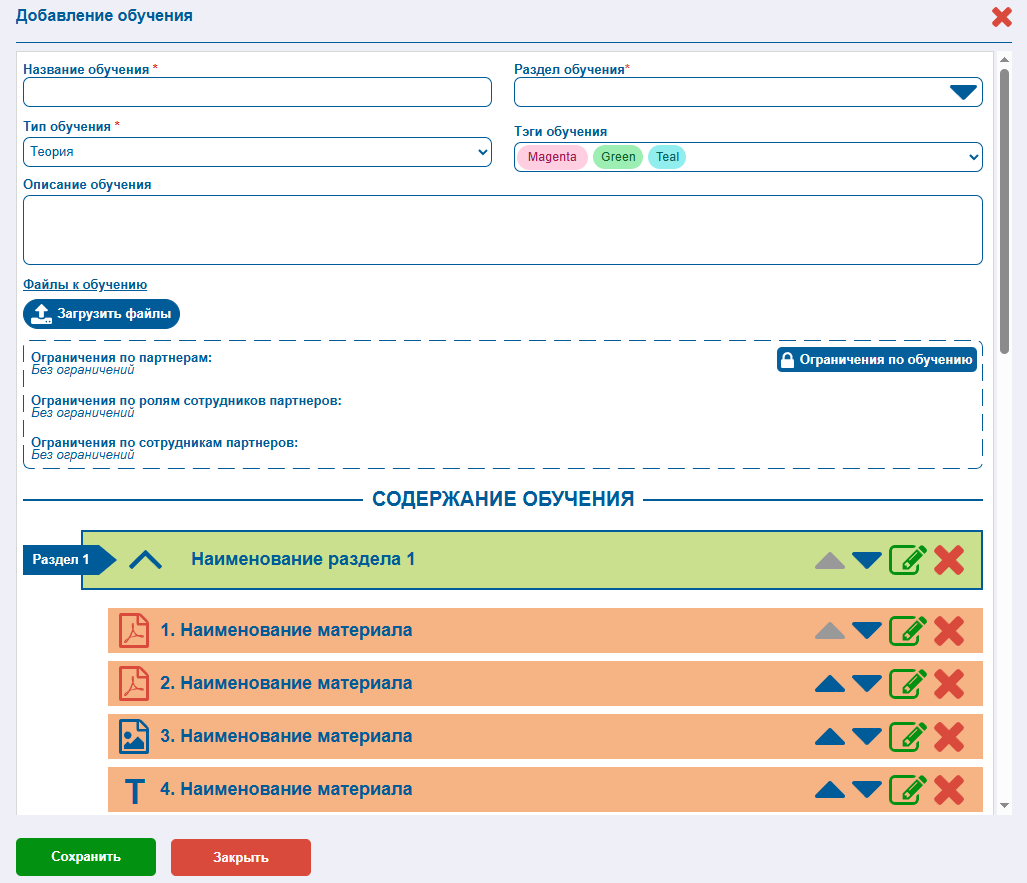1027x883 pixels.
Task: Click '4. Наименование материала' text
Action: (x=286, y=789)
